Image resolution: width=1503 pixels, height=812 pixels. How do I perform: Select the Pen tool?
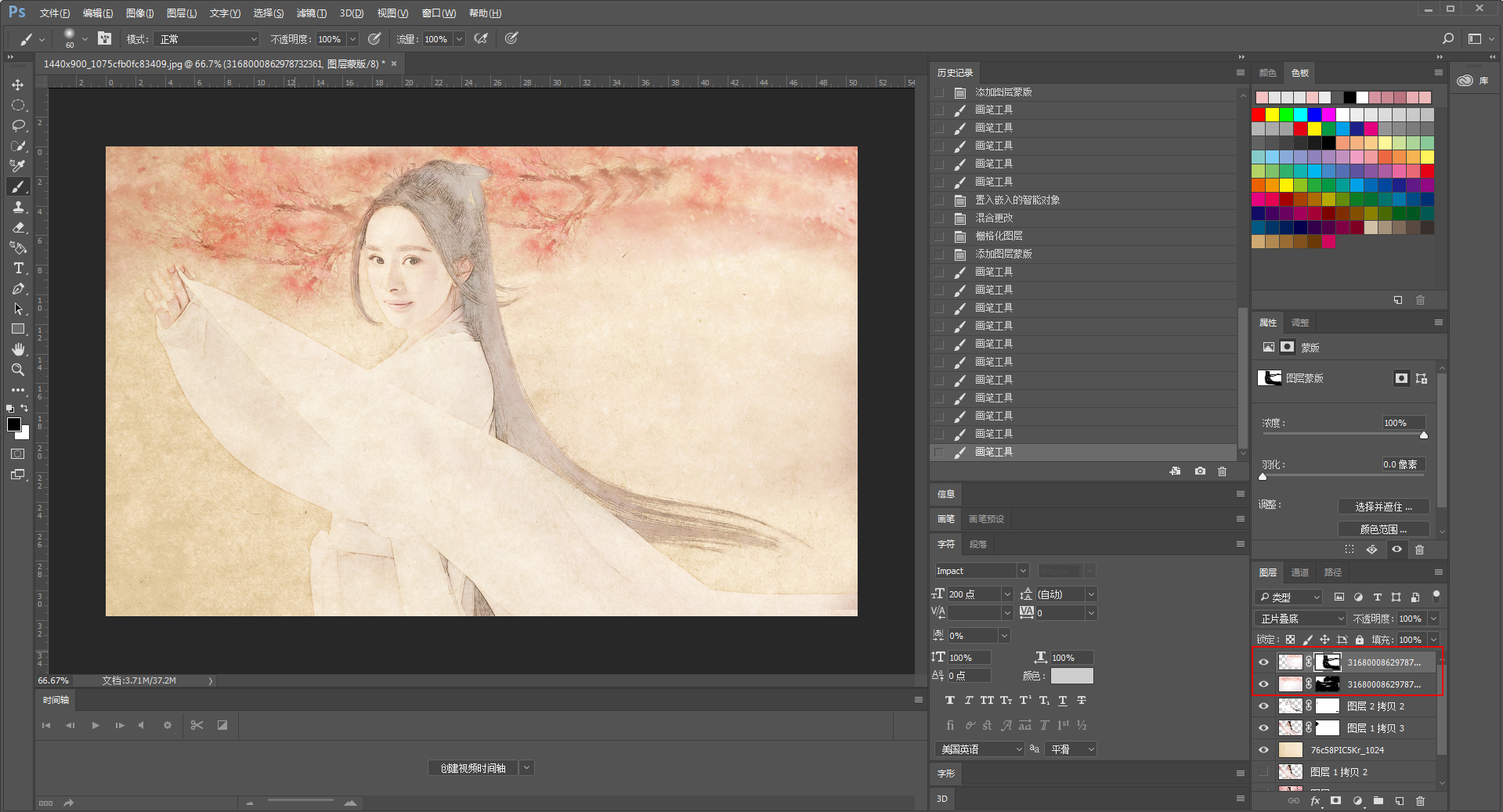tap(18, 288)
